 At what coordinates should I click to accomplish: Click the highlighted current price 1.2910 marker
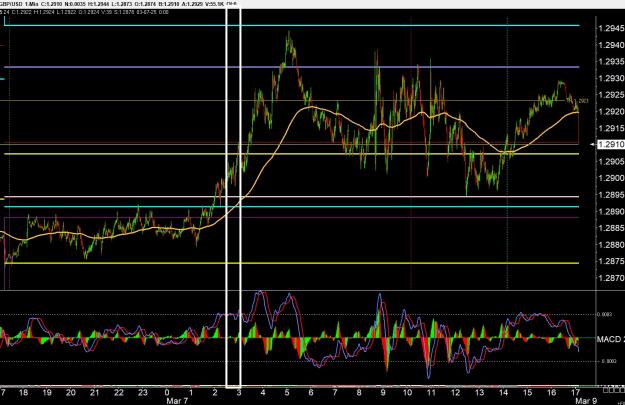[x=611, y=144]
